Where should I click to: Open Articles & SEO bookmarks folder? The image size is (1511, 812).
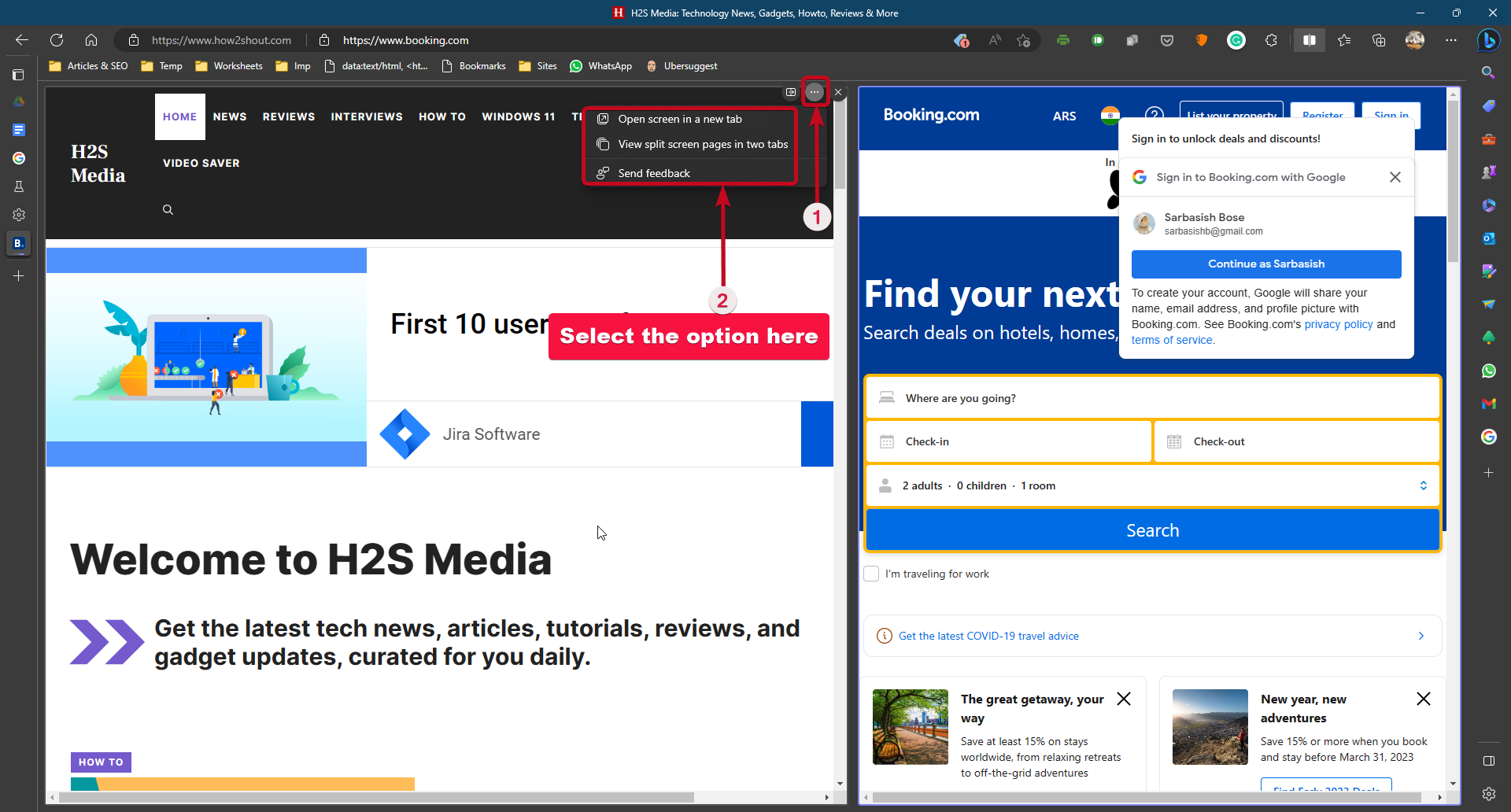point(88,66)
